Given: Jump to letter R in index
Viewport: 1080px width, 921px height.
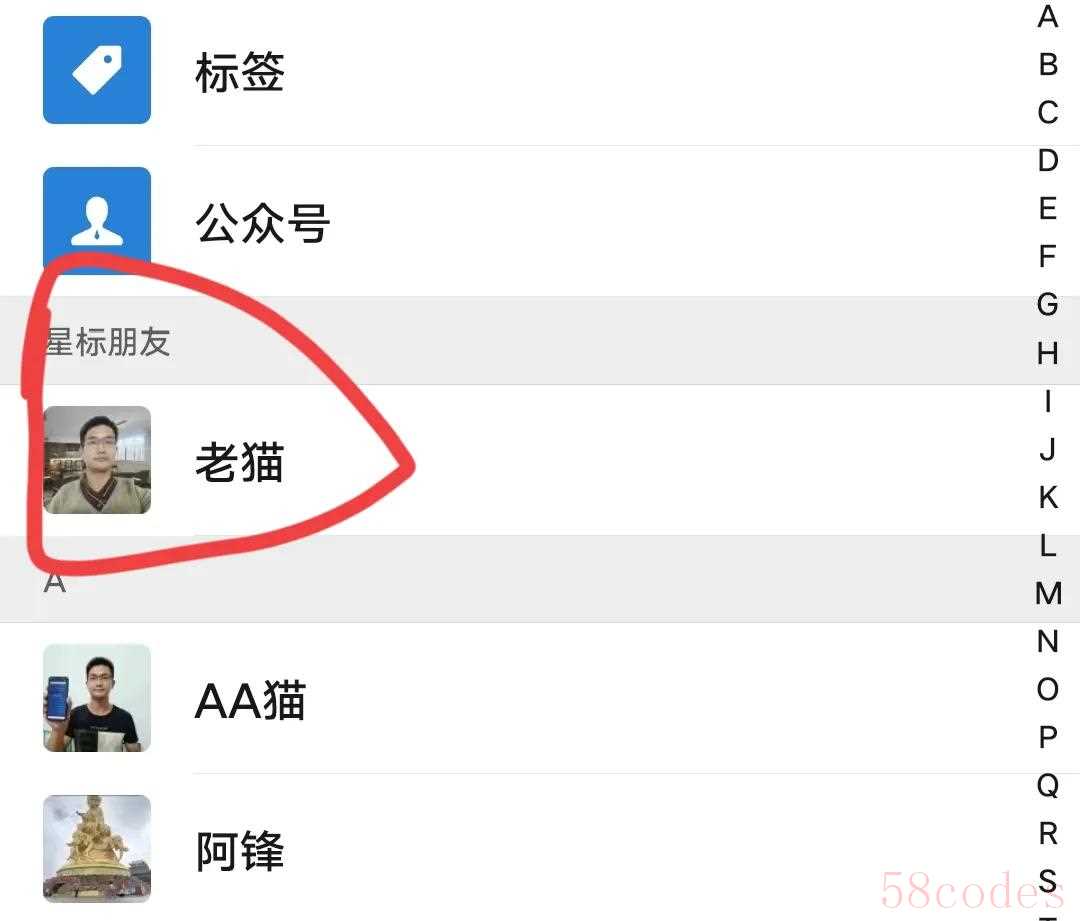Looking at the screenshot, I should pyautogui.click(x=1048, y=834).
